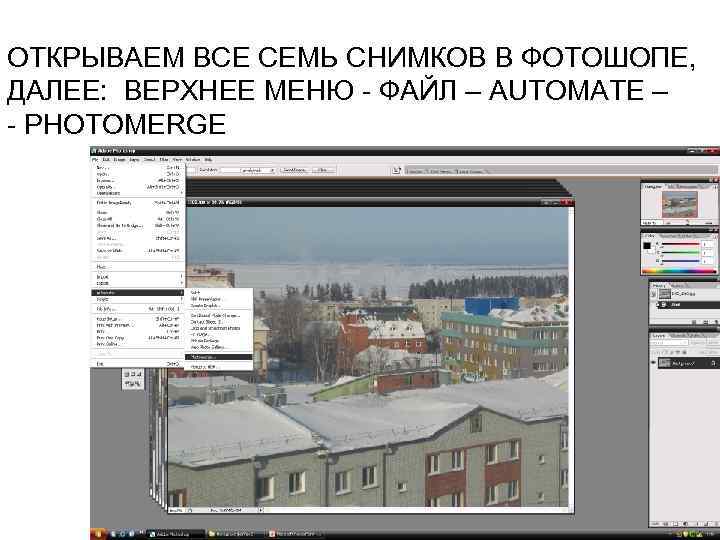
Task: Click the red channel slider
Action: [680, 245]
